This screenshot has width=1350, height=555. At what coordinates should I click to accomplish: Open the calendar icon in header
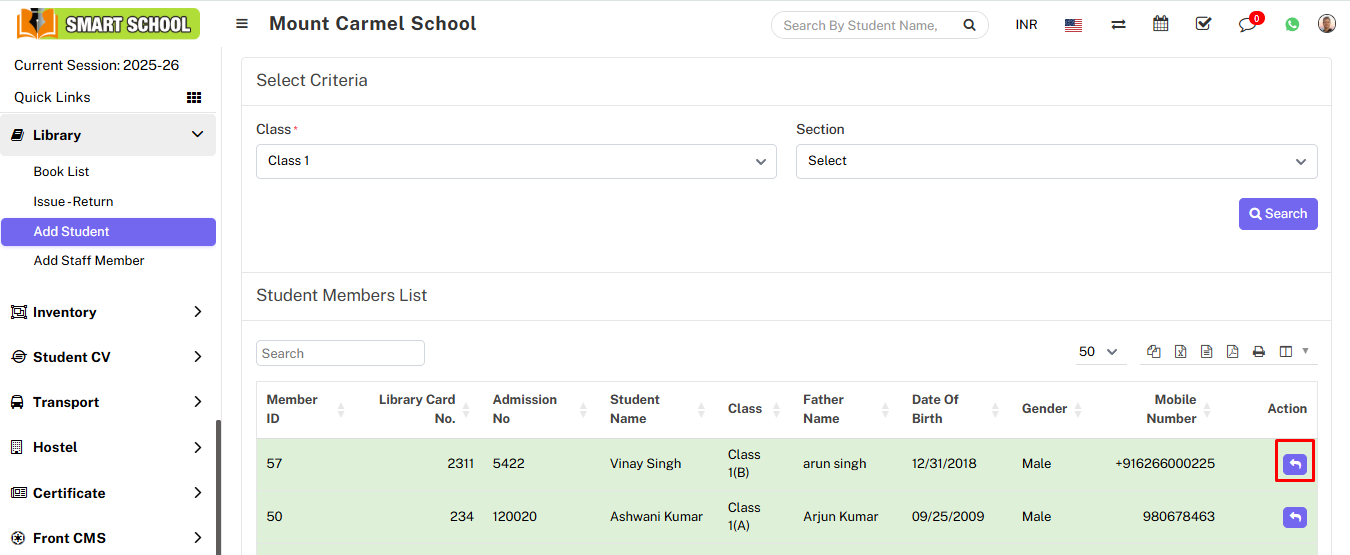(x=1160, y=24)
